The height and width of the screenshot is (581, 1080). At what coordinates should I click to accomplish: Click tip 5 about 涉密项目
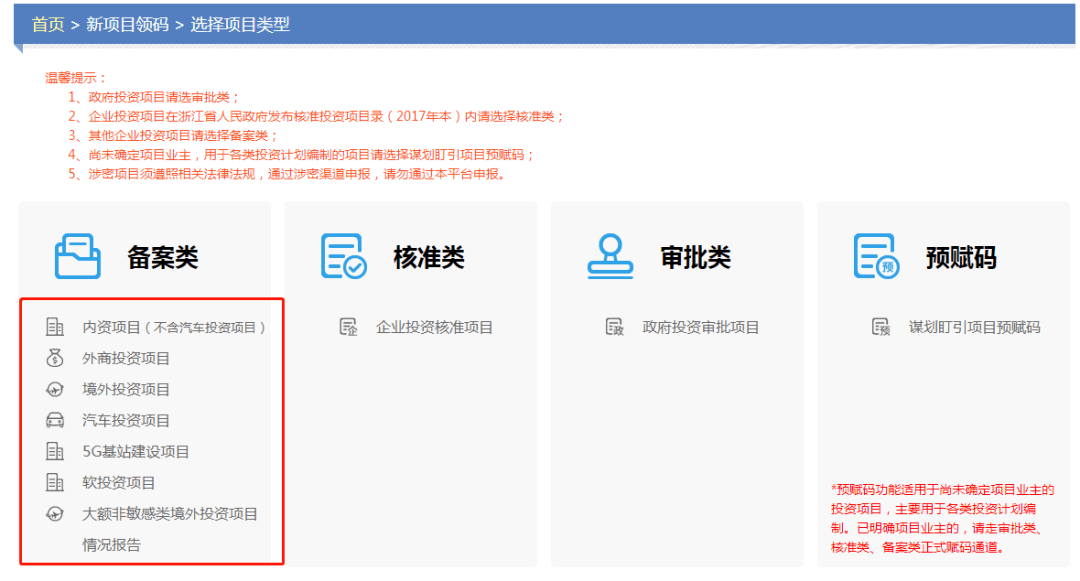point(287,174)
